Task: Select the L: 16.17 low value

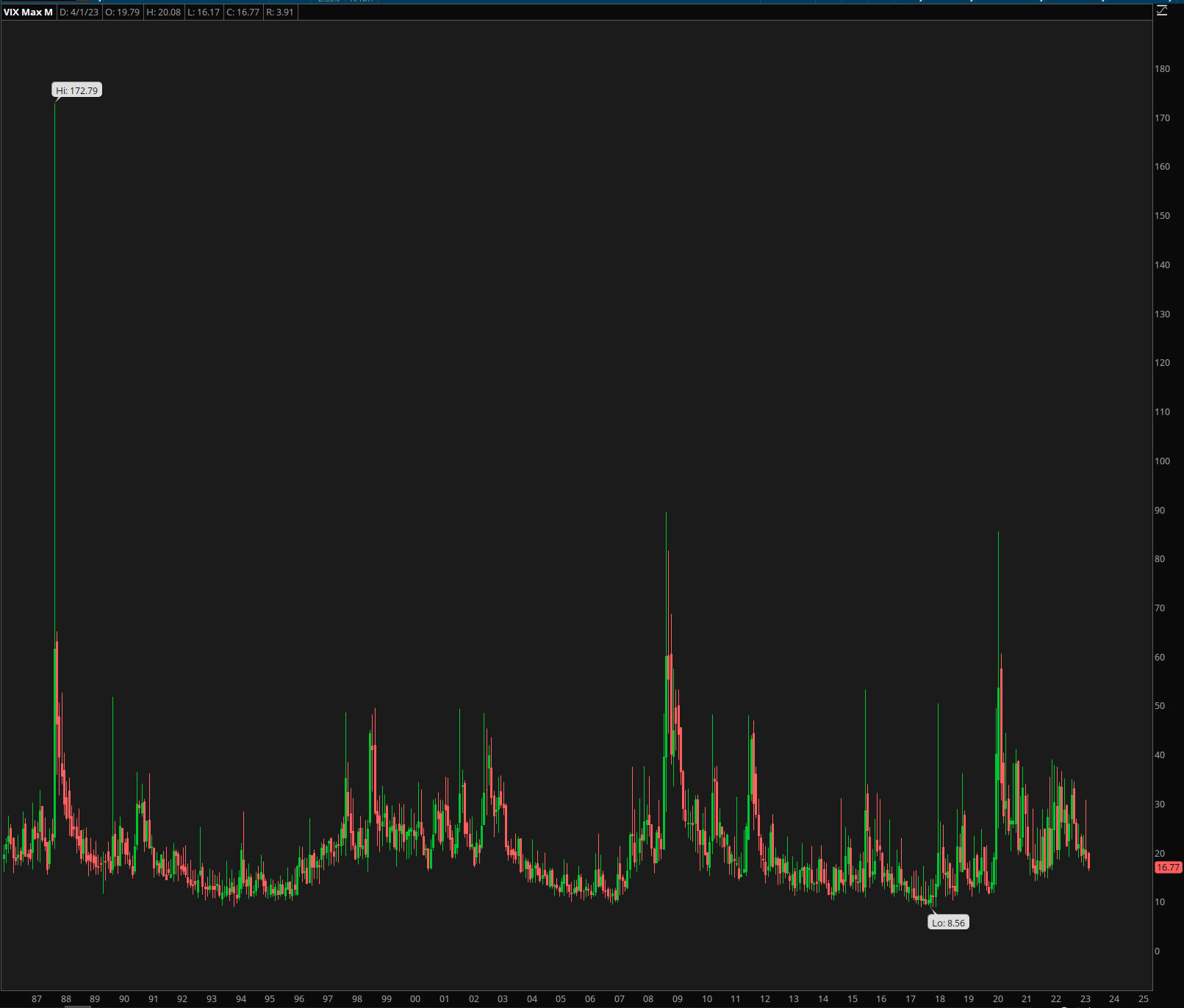Action: 204,12
